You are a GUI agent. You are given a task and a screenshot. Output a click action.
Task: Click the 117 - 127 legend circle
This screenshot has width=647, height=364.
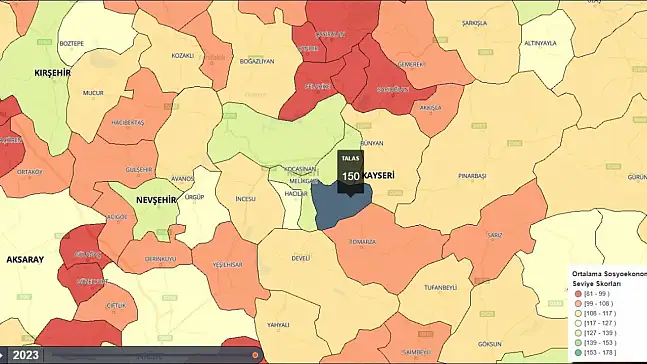coord(578,323)
